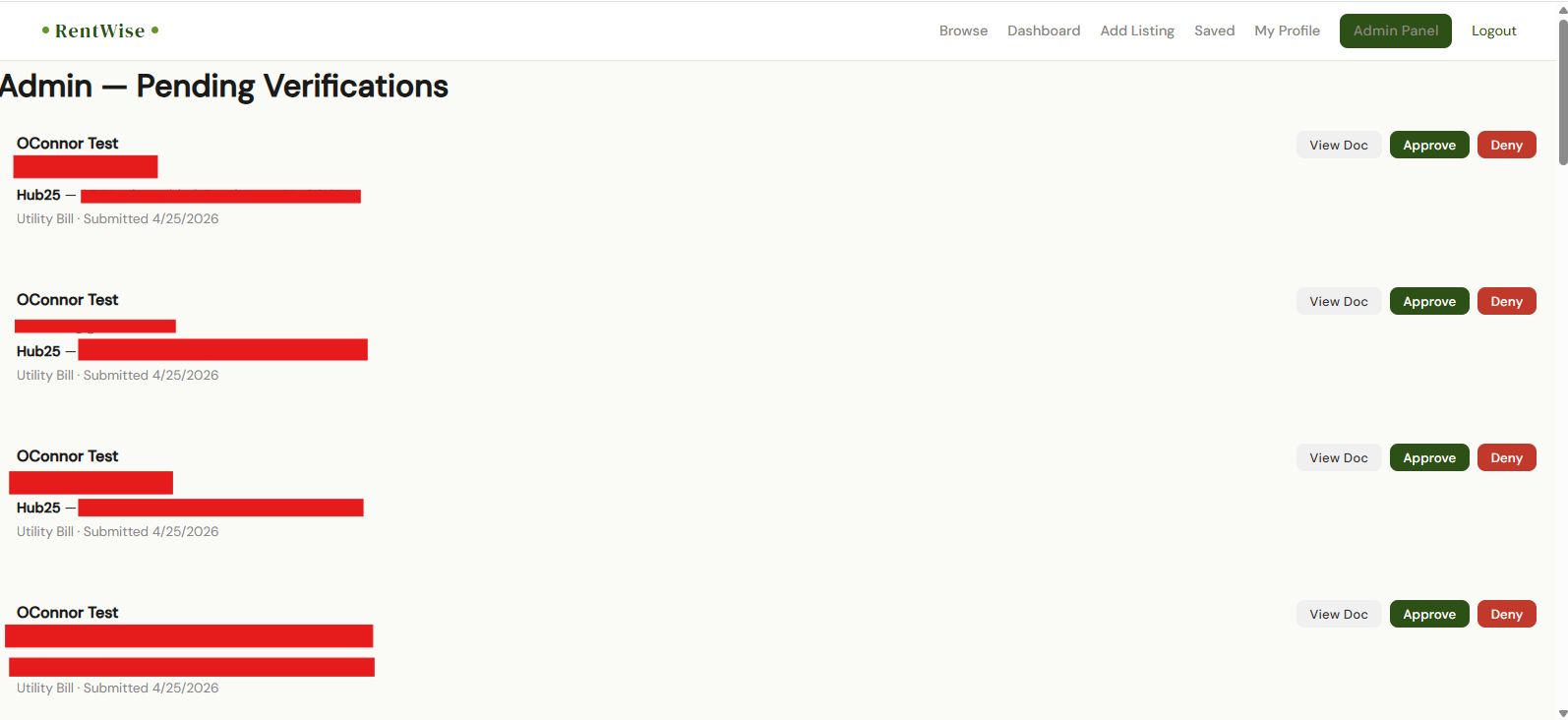Log out using the Logout link

[1493, 30]
